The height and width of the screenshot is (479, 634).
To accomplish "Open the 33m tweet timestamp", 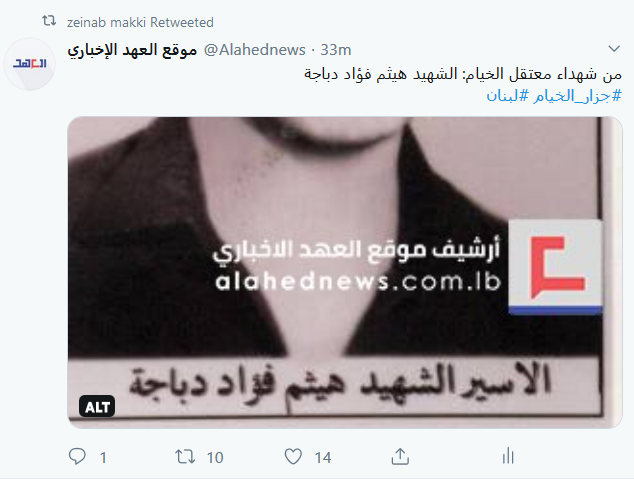I will click(336, 50).
